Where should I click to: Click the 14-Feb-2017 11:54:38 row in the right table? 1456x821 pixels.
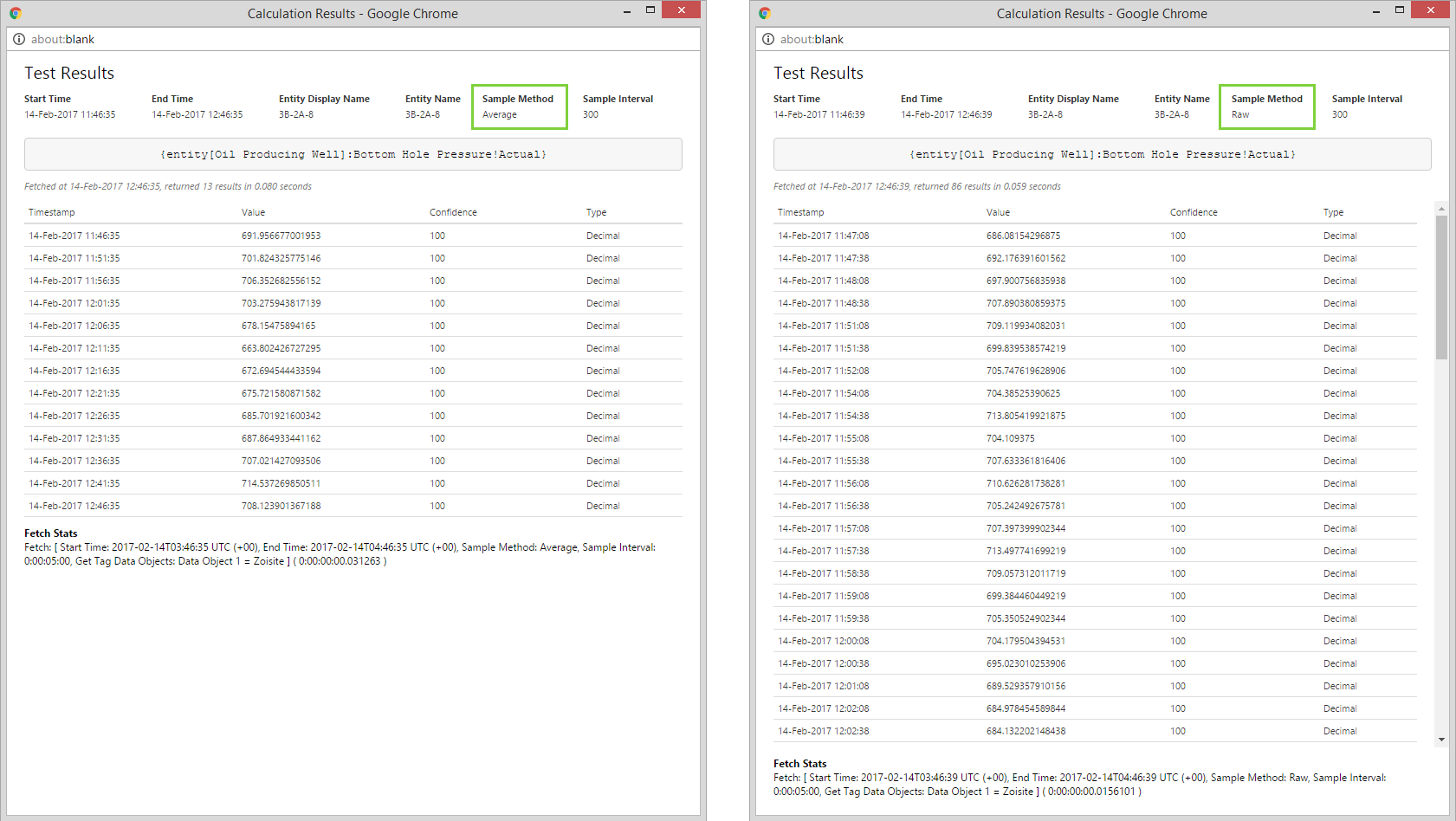click(x=824, y=416)
